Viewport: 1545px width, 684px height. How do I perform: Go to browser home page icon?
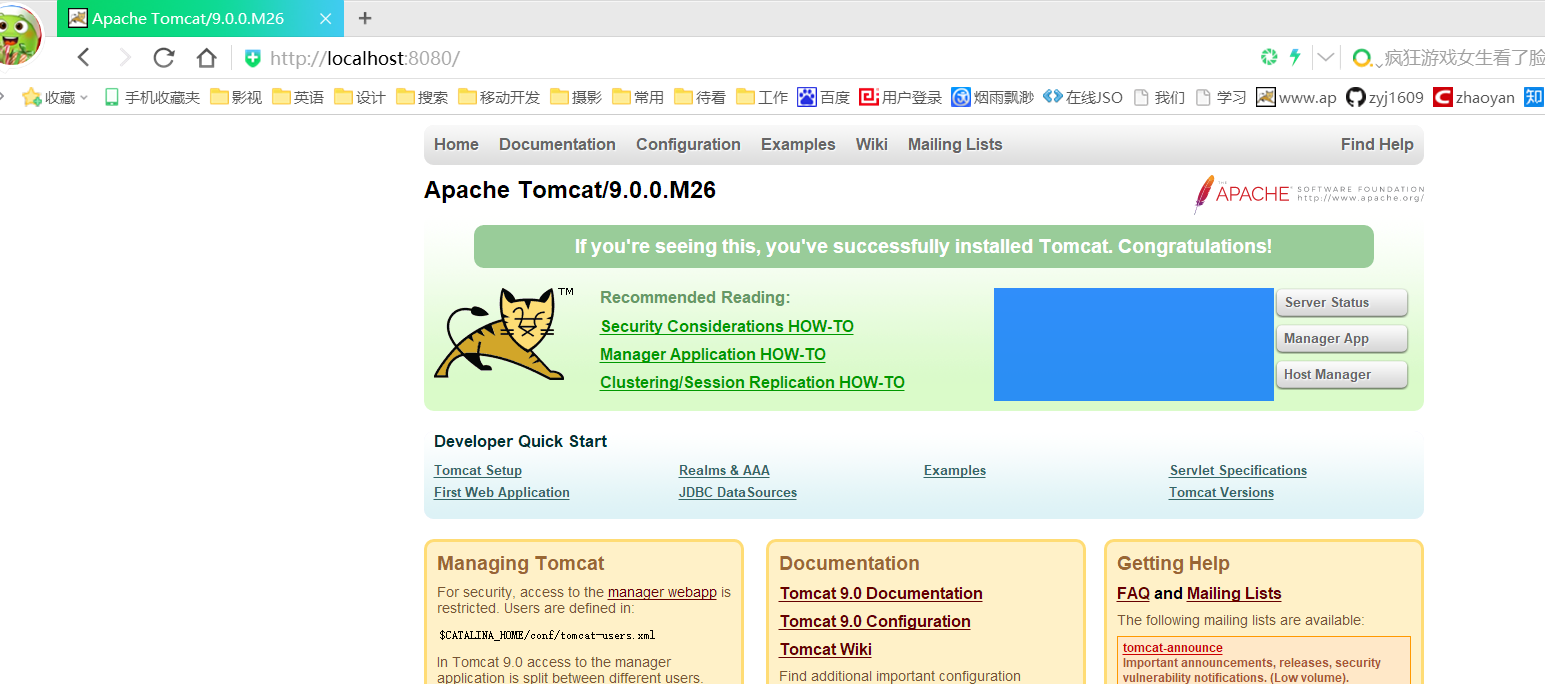206,58
